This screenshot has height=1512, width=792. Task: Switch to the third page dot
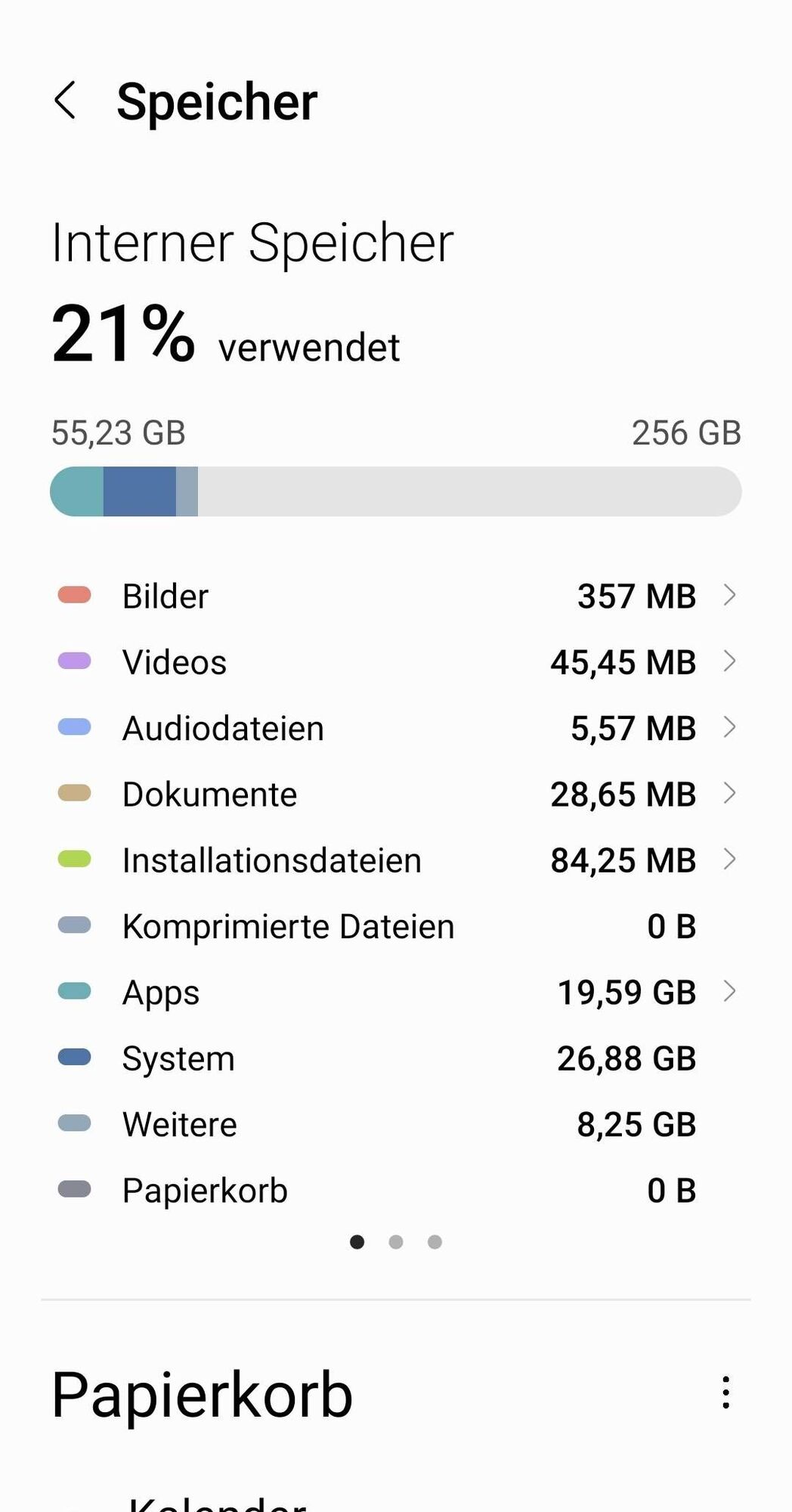click(435, 1242)
